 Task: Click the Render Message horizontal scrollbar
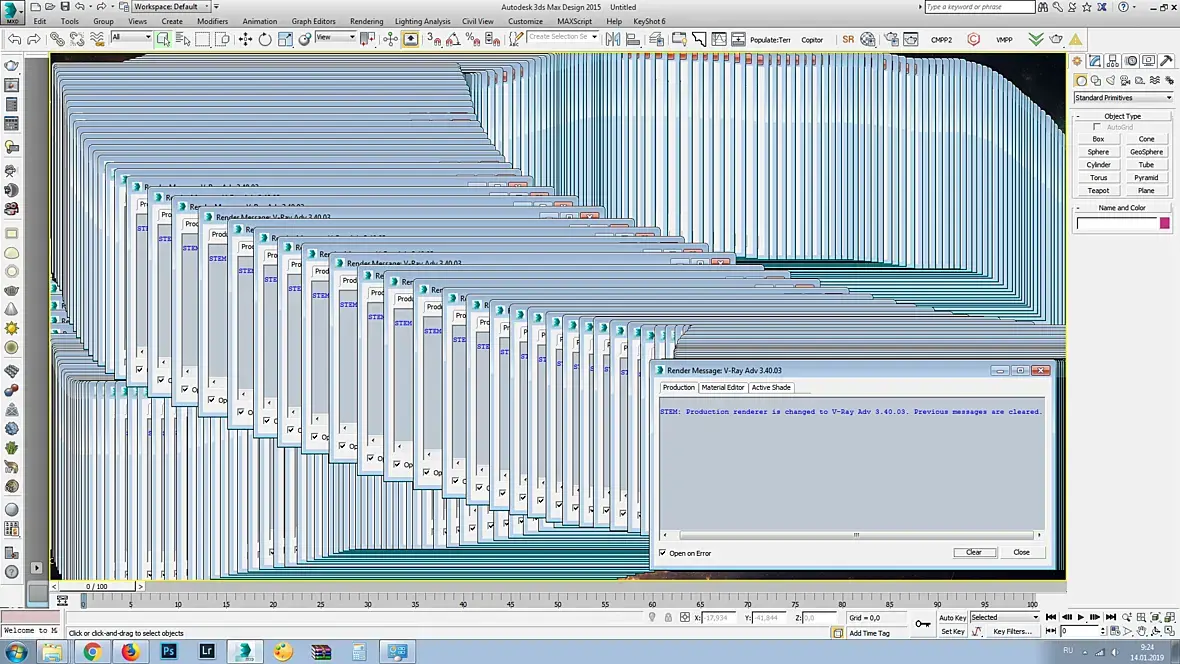[x=856, y=535]
